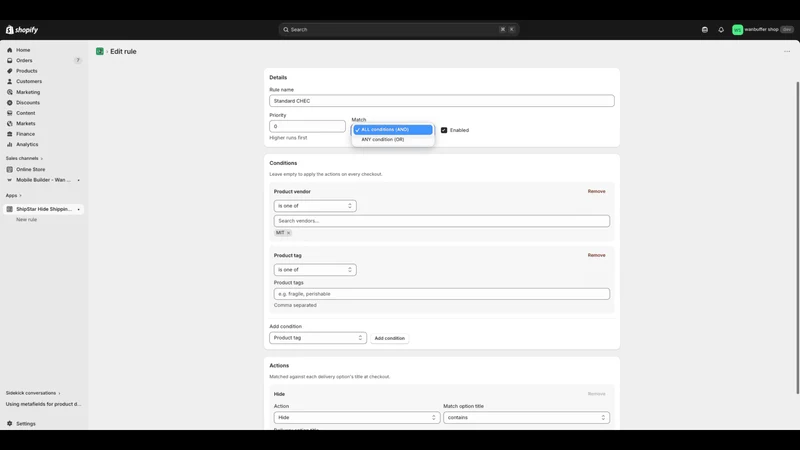Click the Mobile Builder app icon
The height and width of the screenshot is (450, 800).
coord(9,180)
